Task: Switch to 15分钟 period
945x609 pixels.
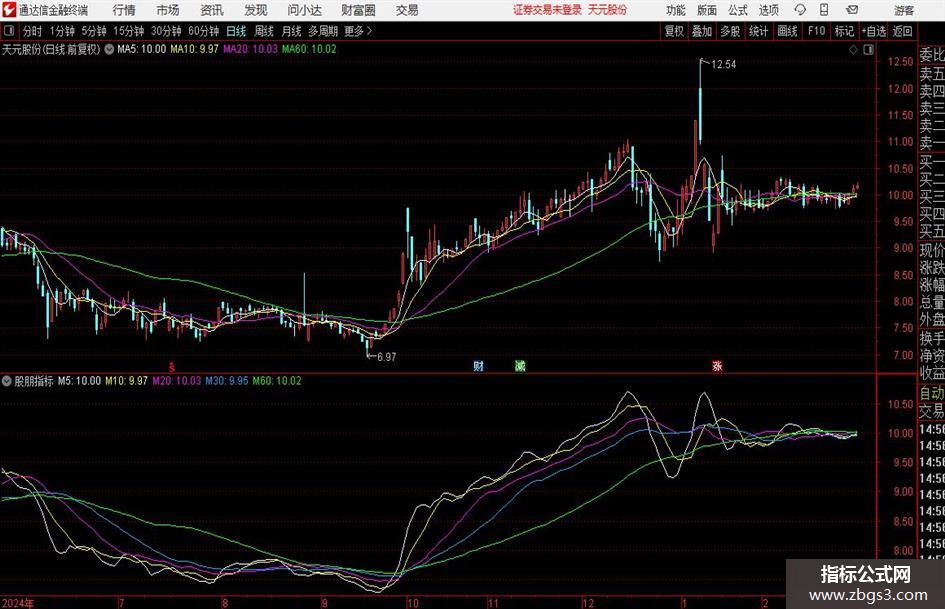Action: tap(128, 31)
